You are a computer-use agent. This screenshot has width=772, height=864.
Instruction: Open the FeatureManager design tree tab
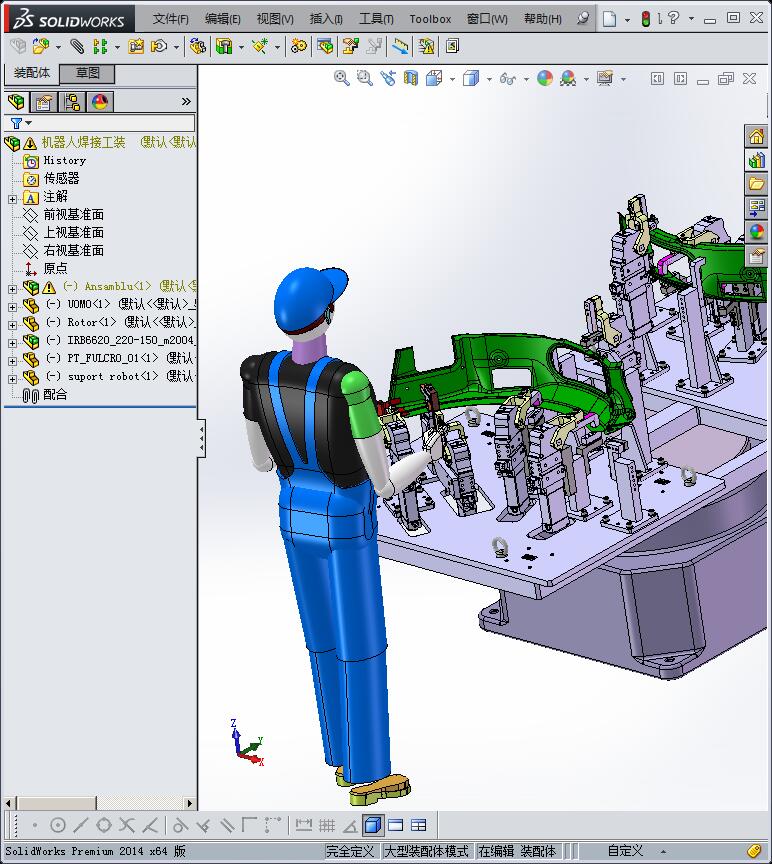pos(17,102)
